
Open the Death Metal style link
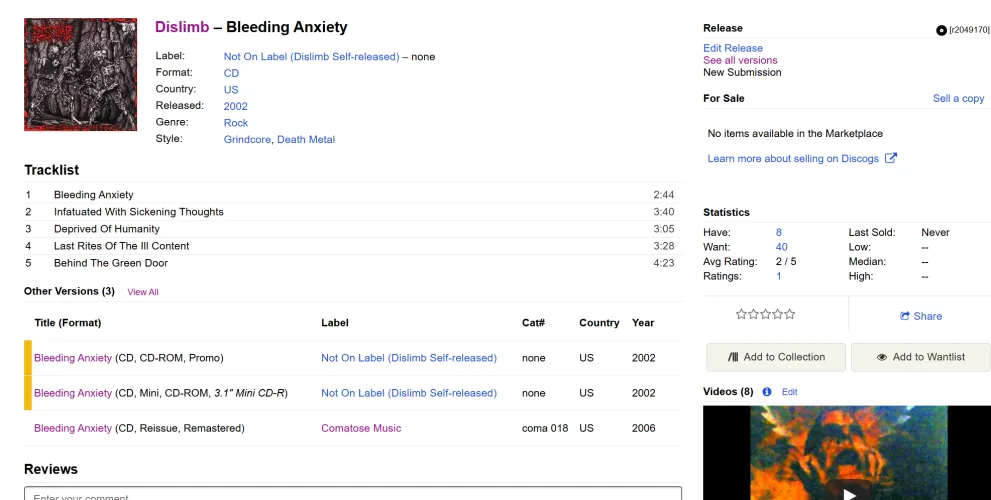point(306,139)
